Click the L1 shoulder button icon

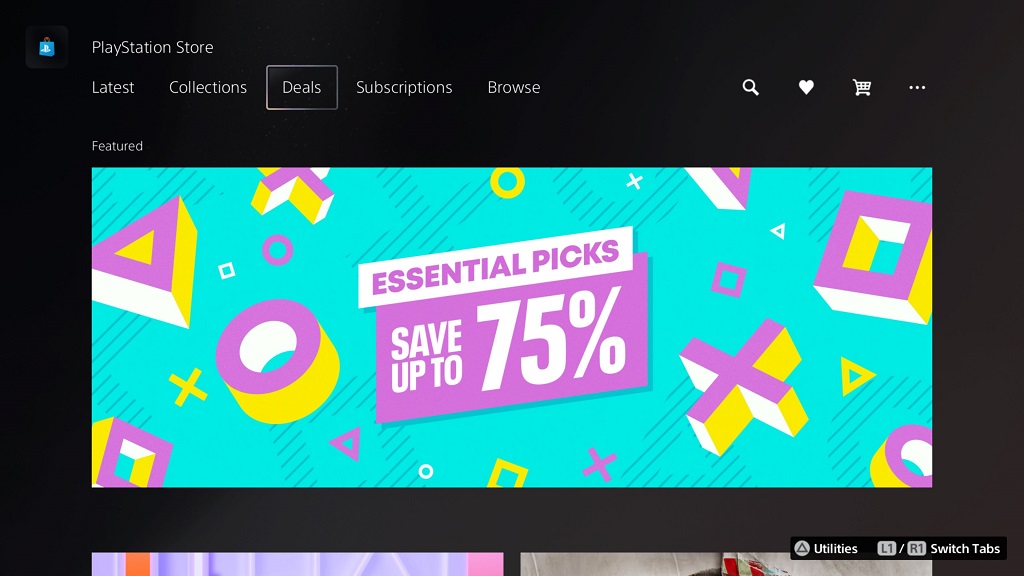[x=886, y=549]
